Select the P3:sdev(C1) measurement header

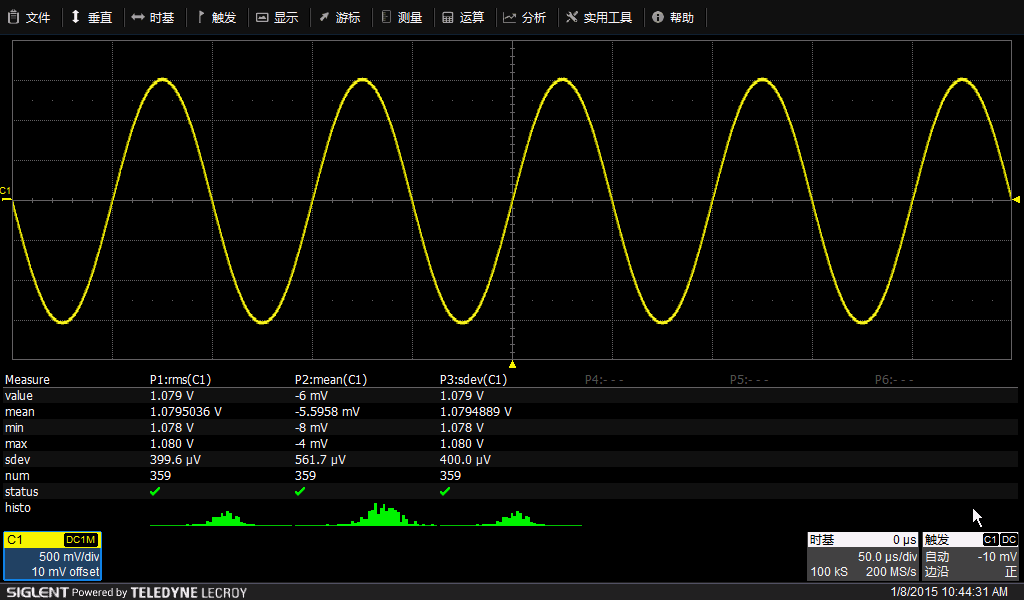click(473, 380)
